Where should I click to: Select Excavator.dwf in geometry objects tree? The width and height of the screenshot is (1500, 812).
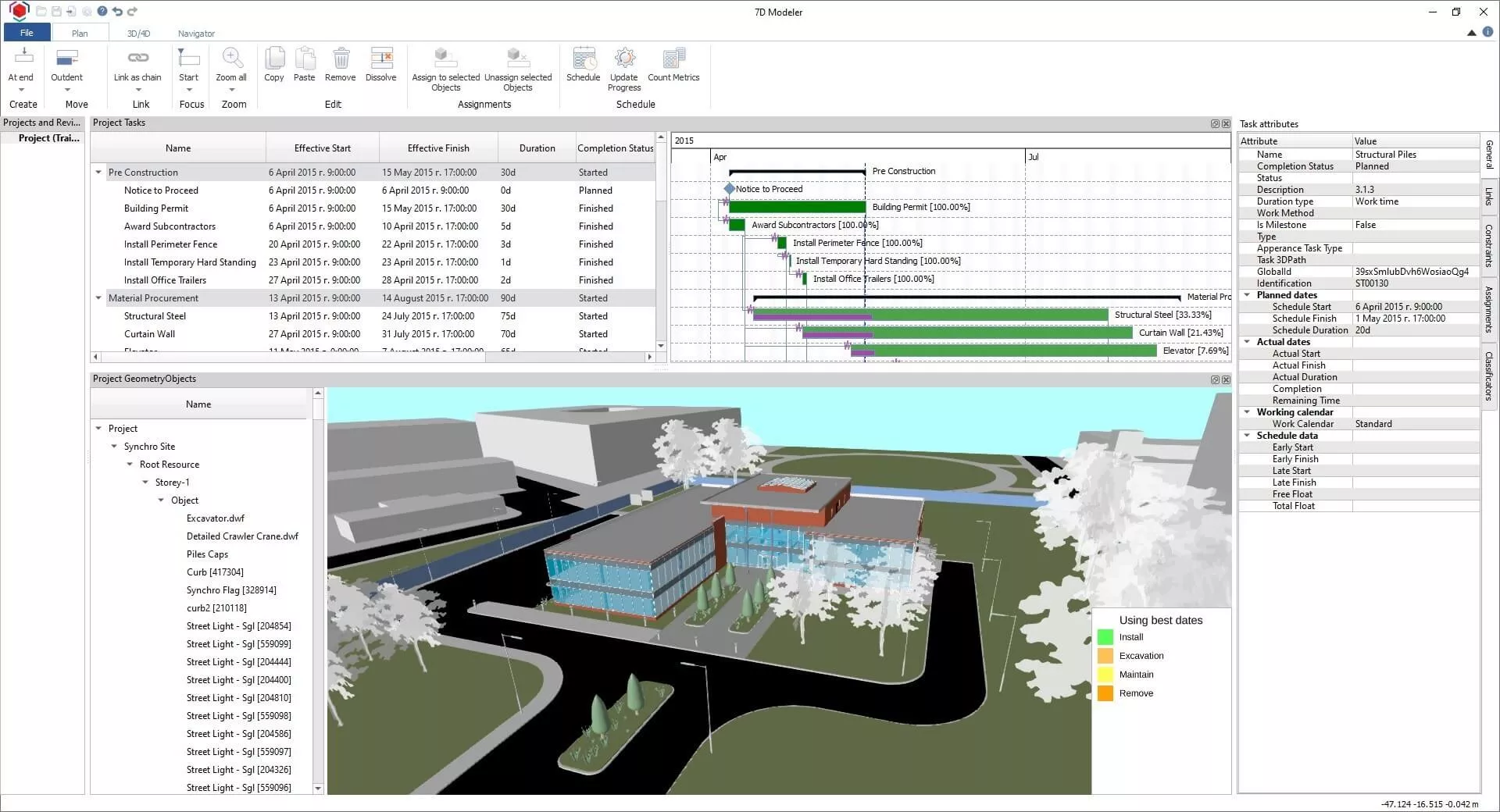[x=215, y=518]
